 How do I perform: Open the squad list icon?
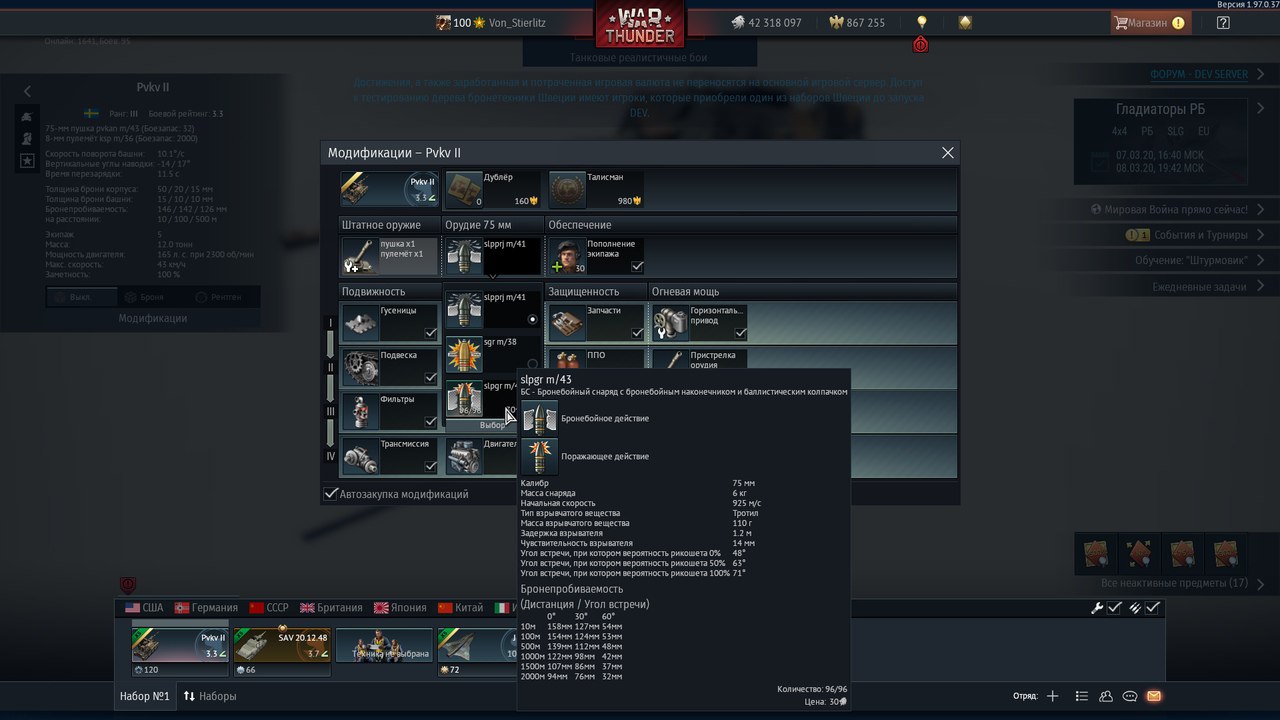tap(1081, 696)
